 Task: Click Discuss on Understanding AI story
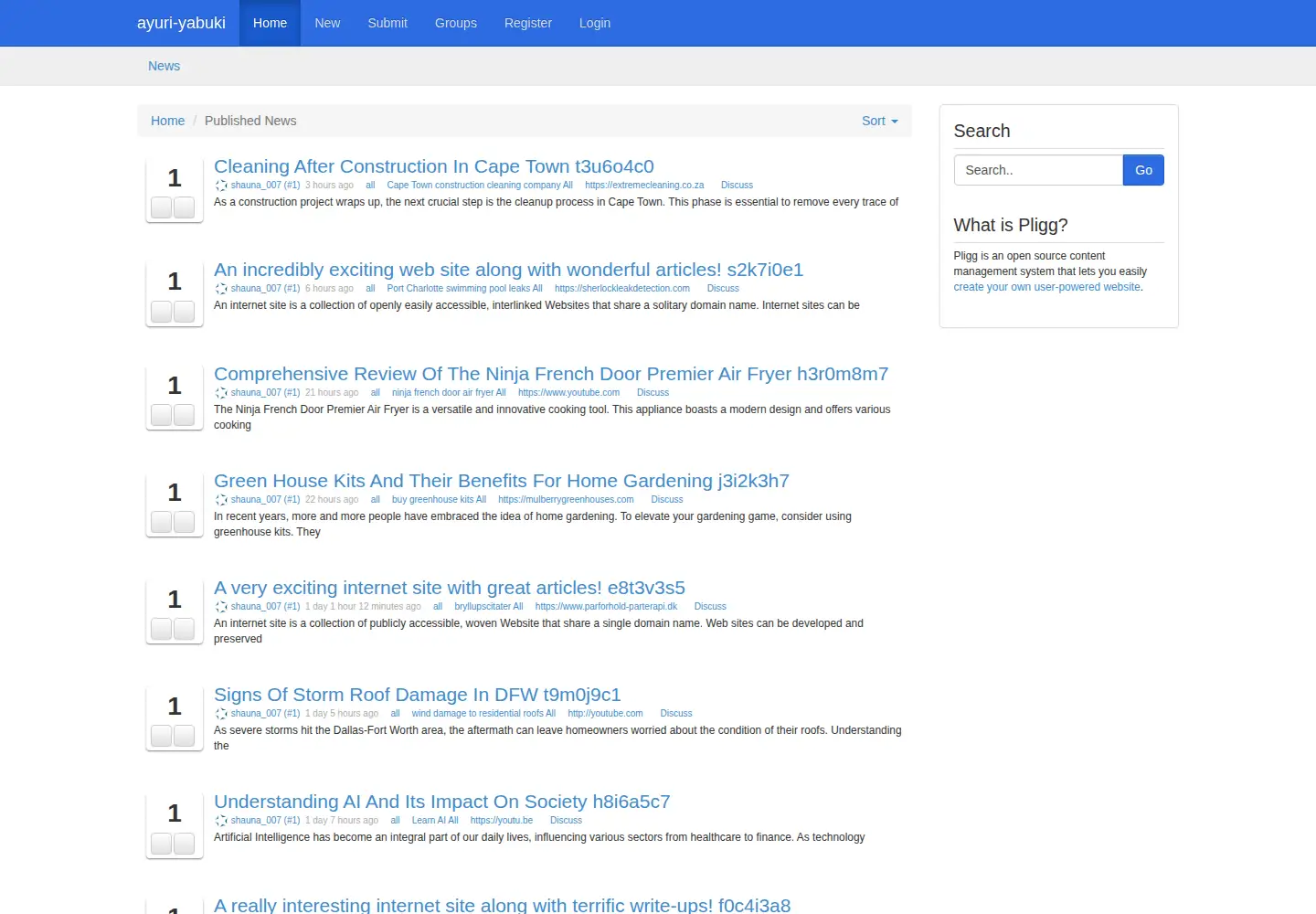[x=566, y=821]
